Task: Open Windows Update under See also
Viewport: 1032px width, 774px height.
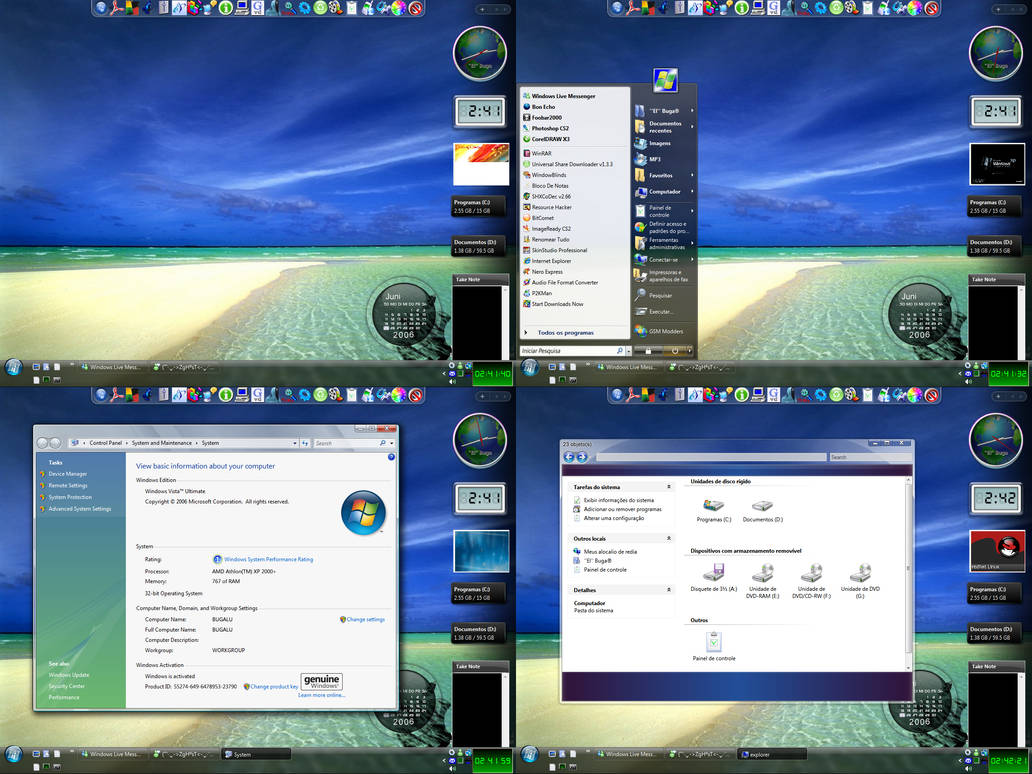Action: [68, 675]
